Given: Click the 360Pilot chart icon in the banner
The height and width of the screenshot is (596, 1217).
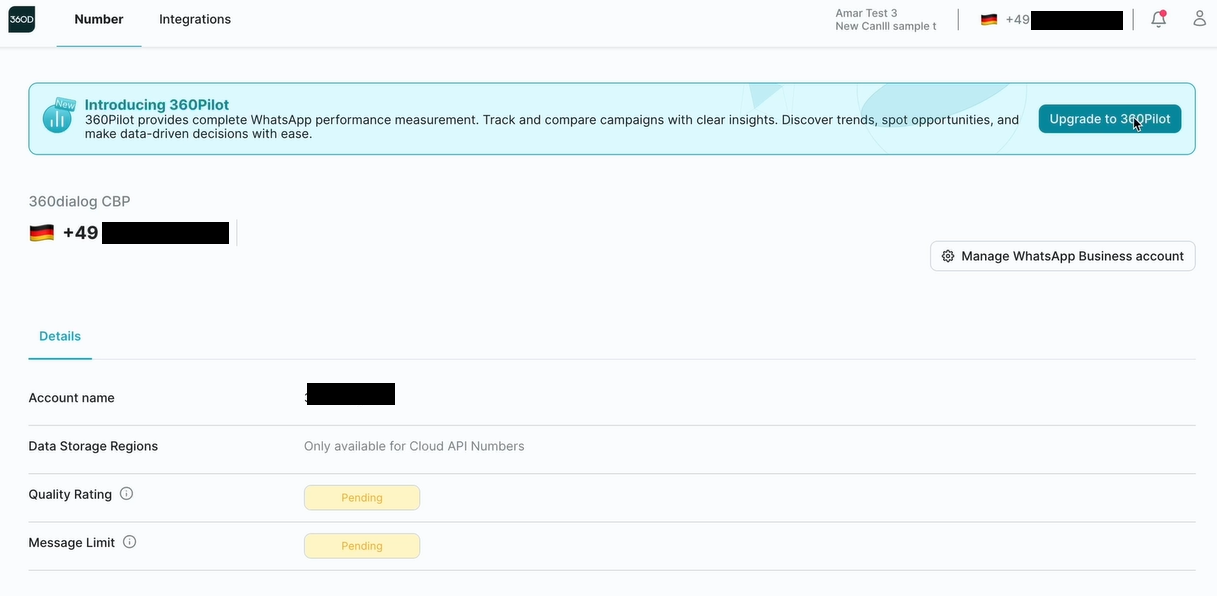Looking at the screenshot, I should point(58,118).
